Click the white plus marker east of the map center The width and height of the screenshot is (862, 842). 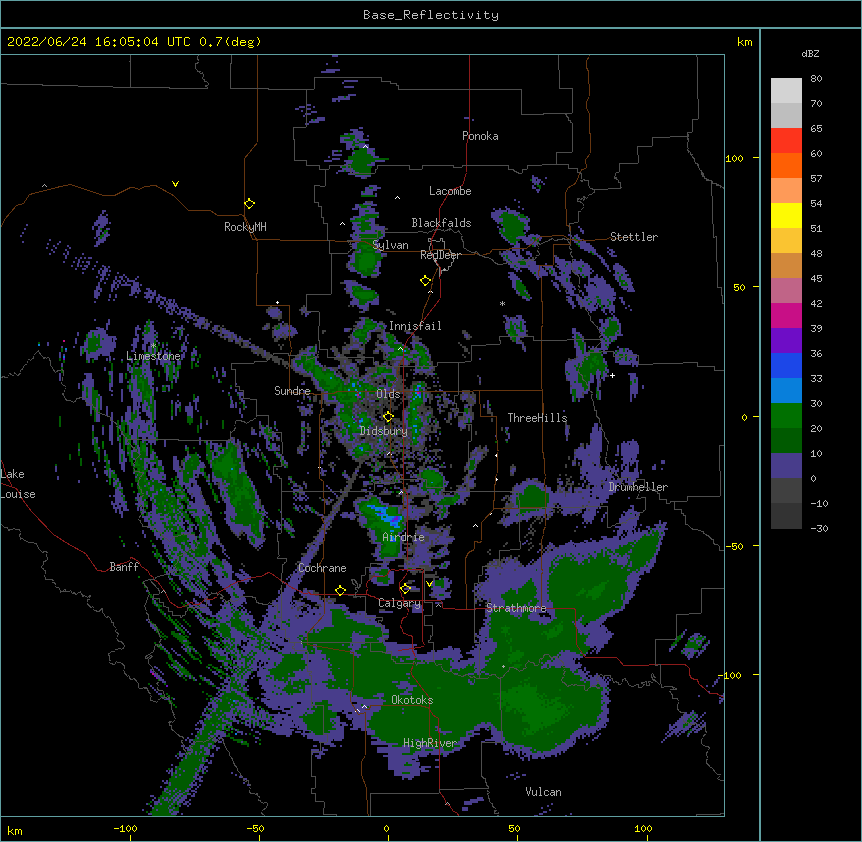[x=612, y=375]
